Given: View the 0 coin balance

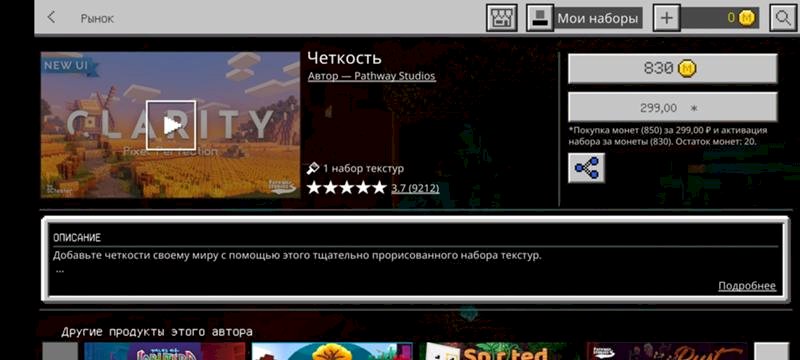Looking at the screenshot, I should point(720,18).
